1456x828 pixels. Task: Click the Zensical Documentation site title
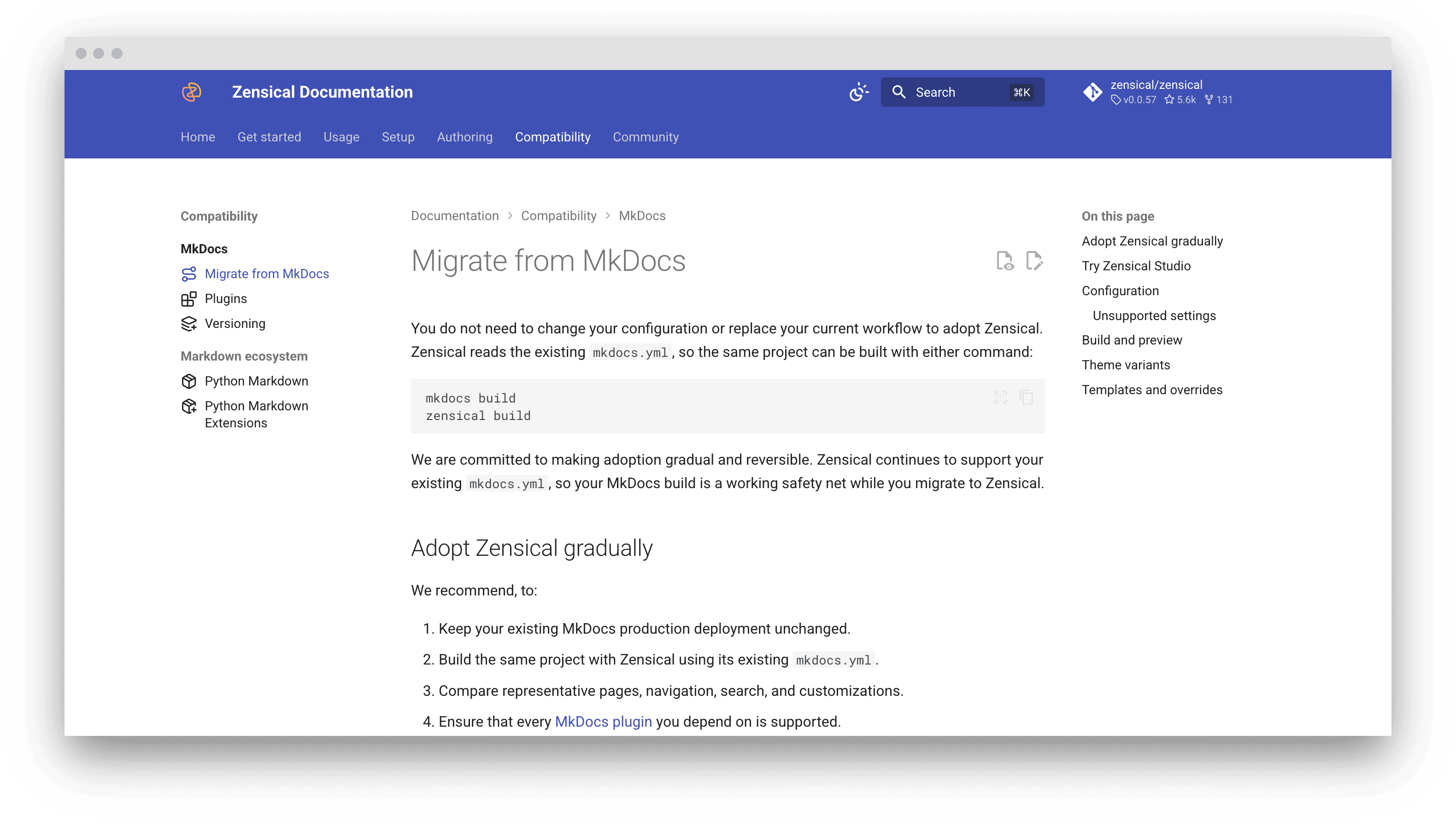point(323,92)
